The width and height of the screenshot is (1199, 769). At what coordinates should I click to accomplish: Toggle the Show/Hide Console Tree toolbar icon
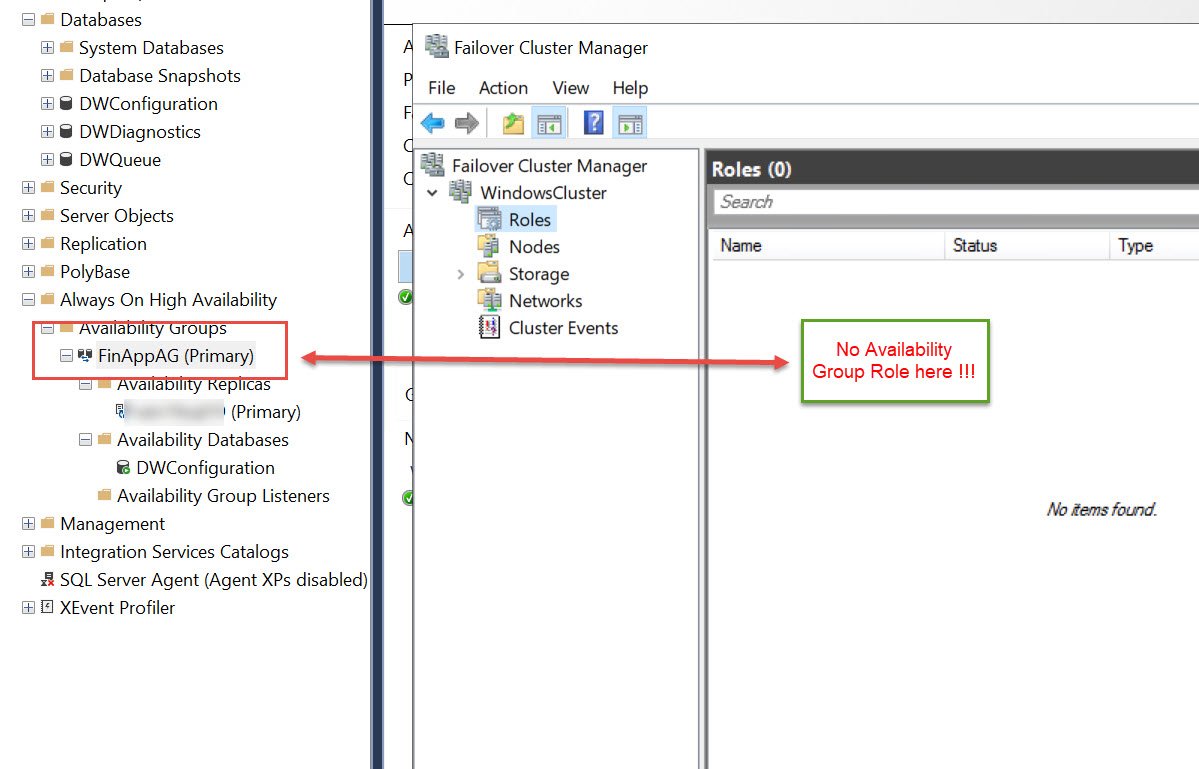point(549,123)
